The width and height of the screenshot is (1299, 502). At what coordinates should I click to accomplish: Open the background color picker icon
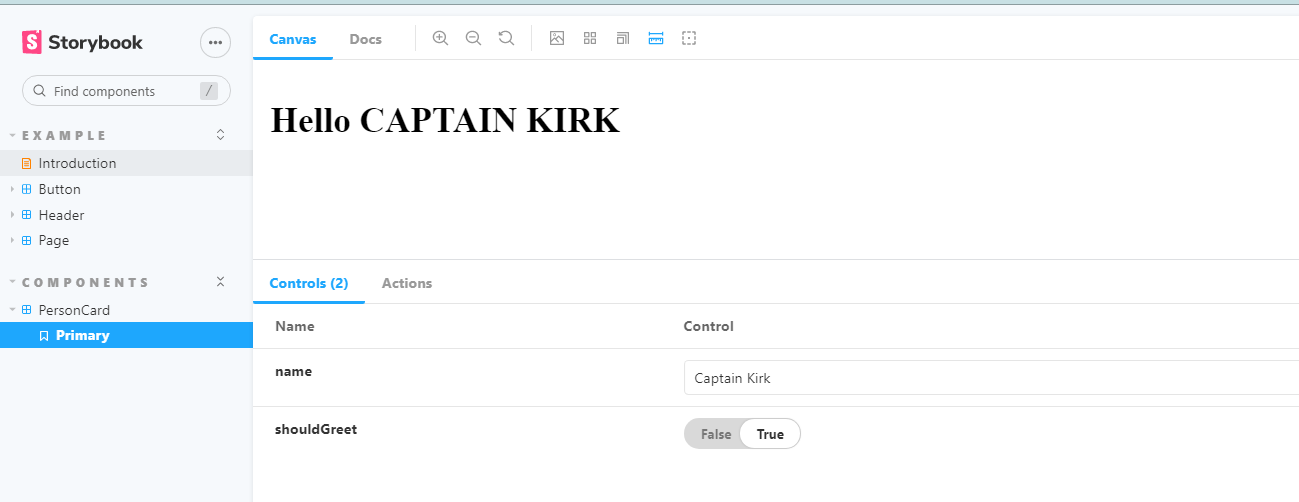tap(557, 38)
